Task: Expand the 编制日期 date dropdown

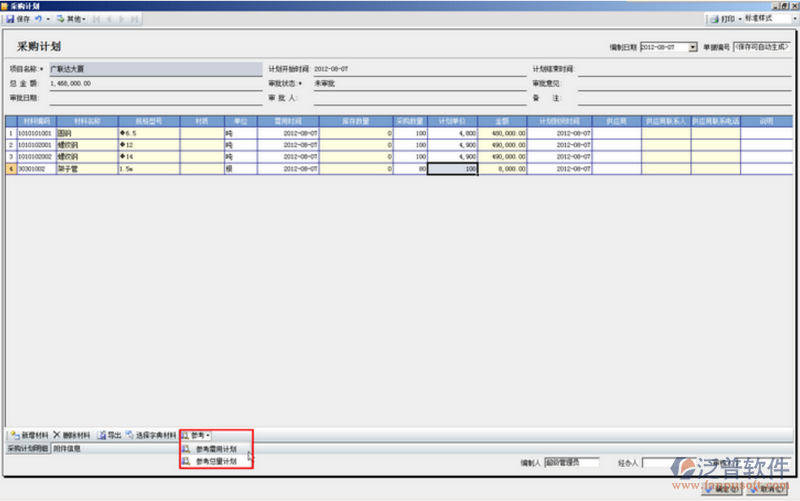Action: tap(695, 47)
